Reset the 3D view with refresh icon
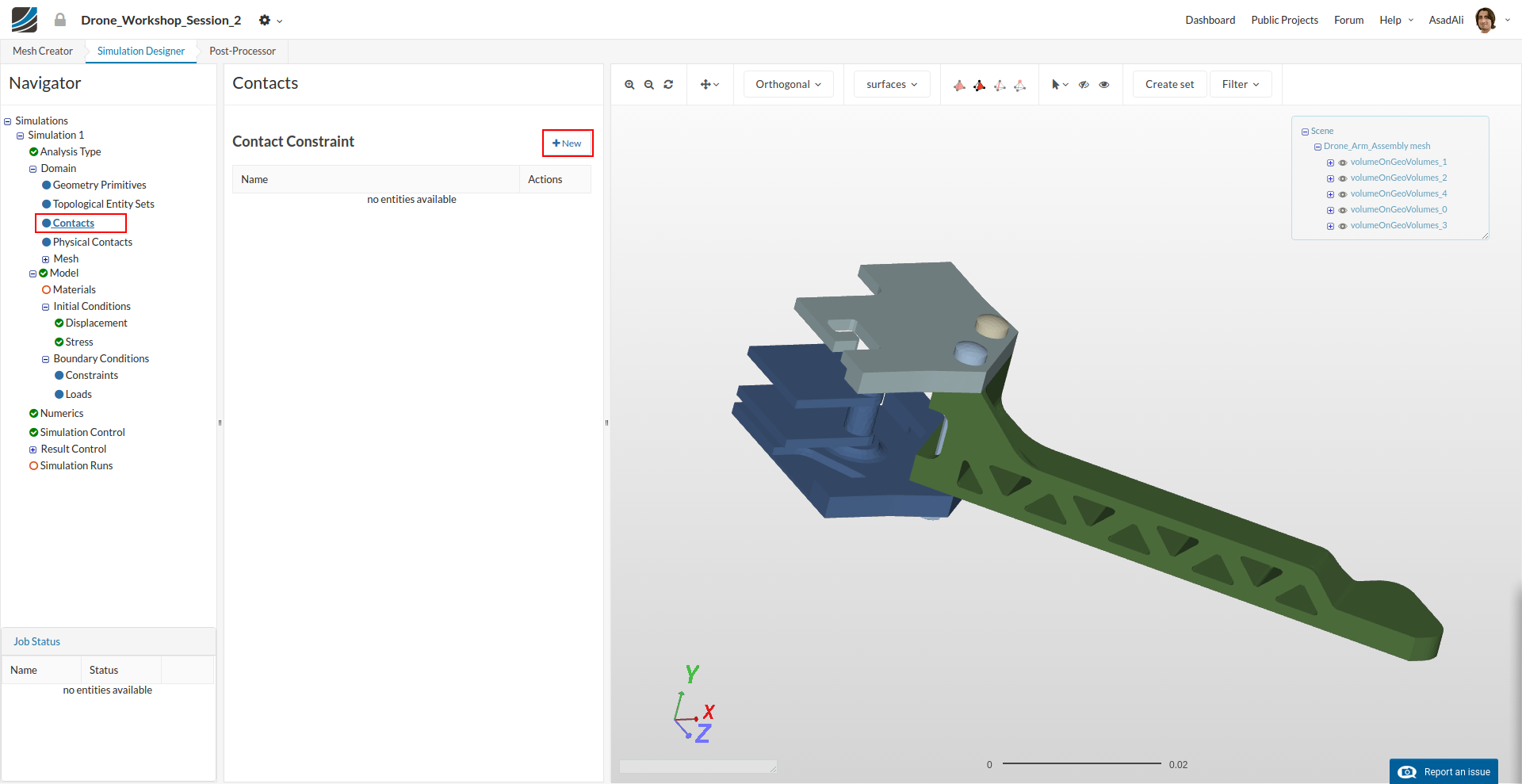Image resolution: width=1522 pixels, height=784 pixels. coord(668,85)
